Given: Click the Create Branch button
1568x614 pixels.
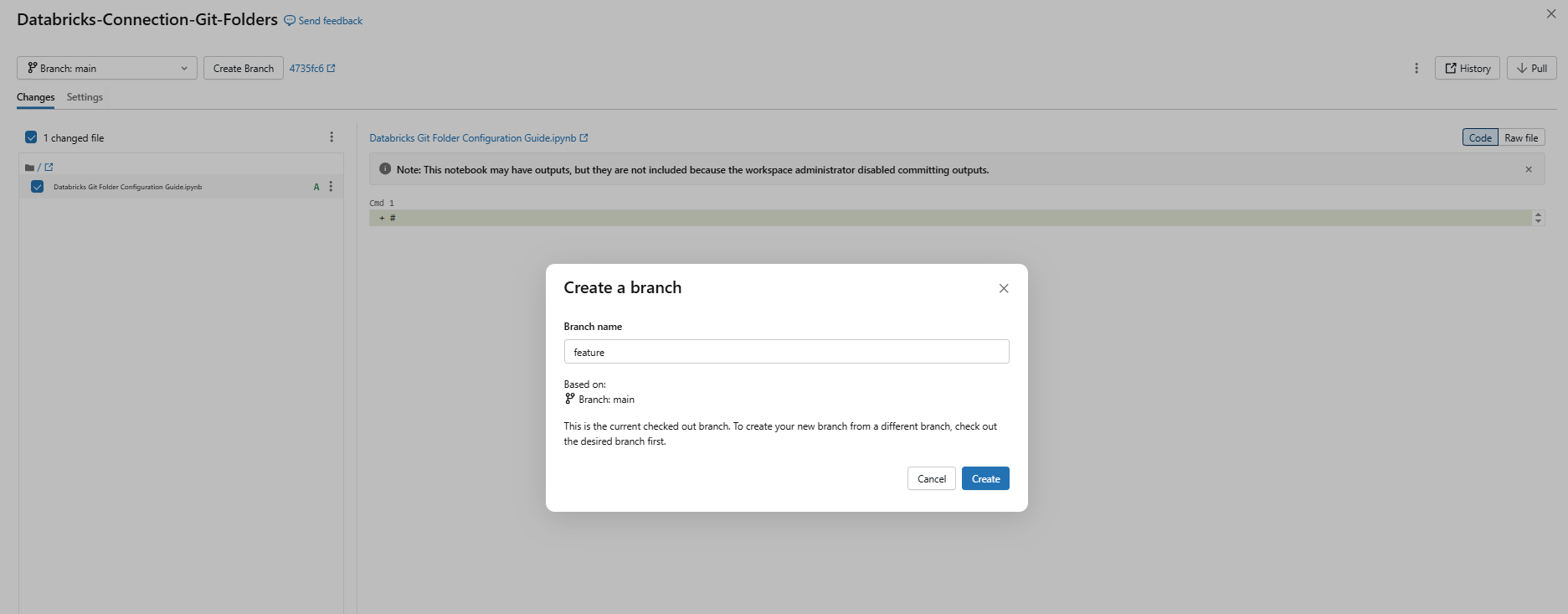Looking at the screenshot, I should click(x=244, y=68).
